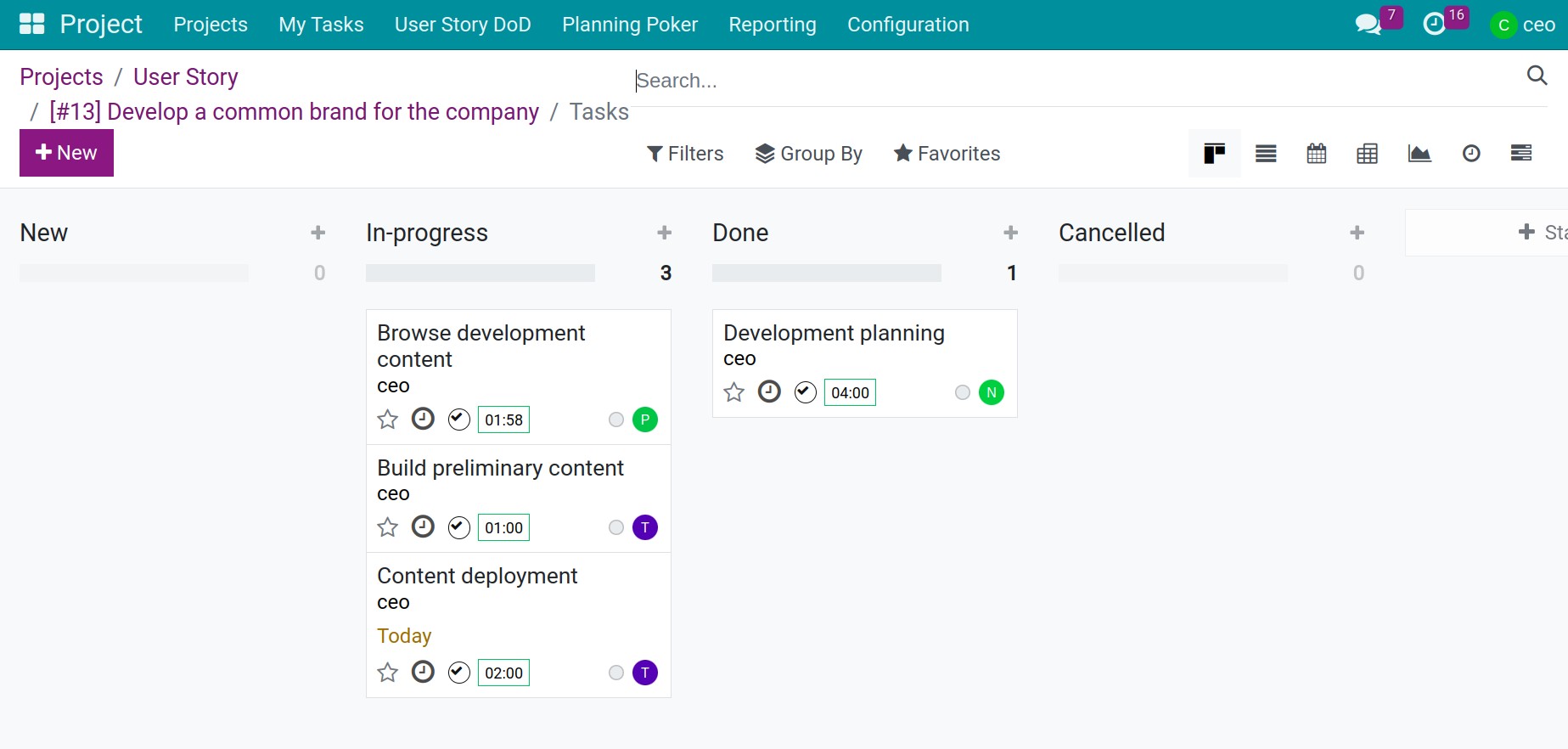The image size is (1568, 749).
Task: Click the In-progress column header title
Action: (x=427, y=233)
